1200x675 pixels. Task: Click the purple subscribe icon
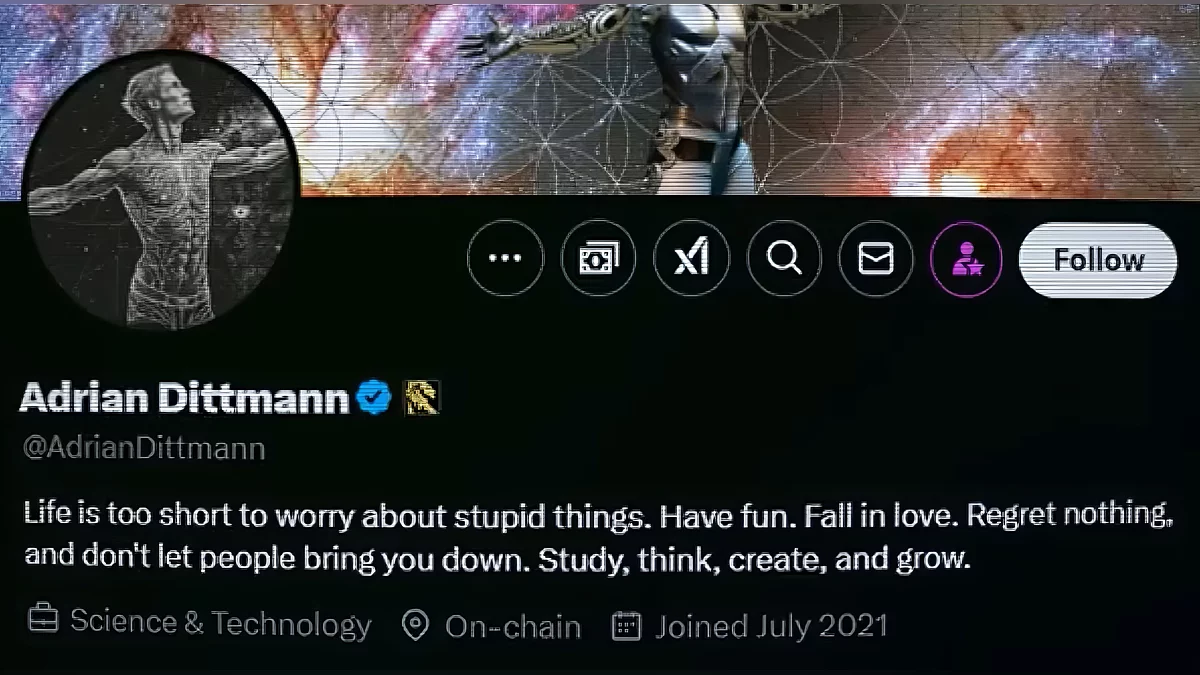[967, 259]
